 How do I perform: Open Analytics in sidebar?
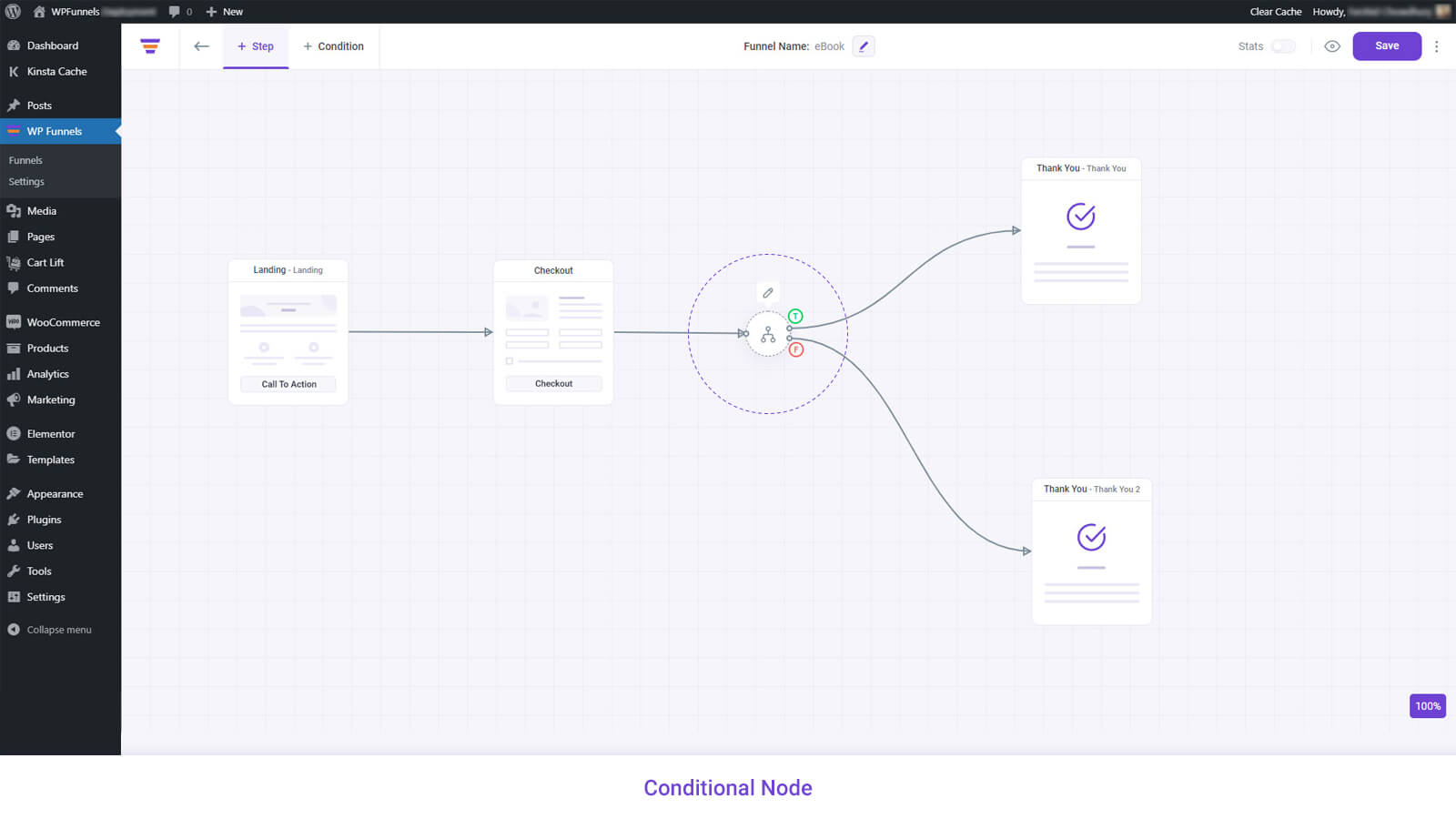(60, 374)
